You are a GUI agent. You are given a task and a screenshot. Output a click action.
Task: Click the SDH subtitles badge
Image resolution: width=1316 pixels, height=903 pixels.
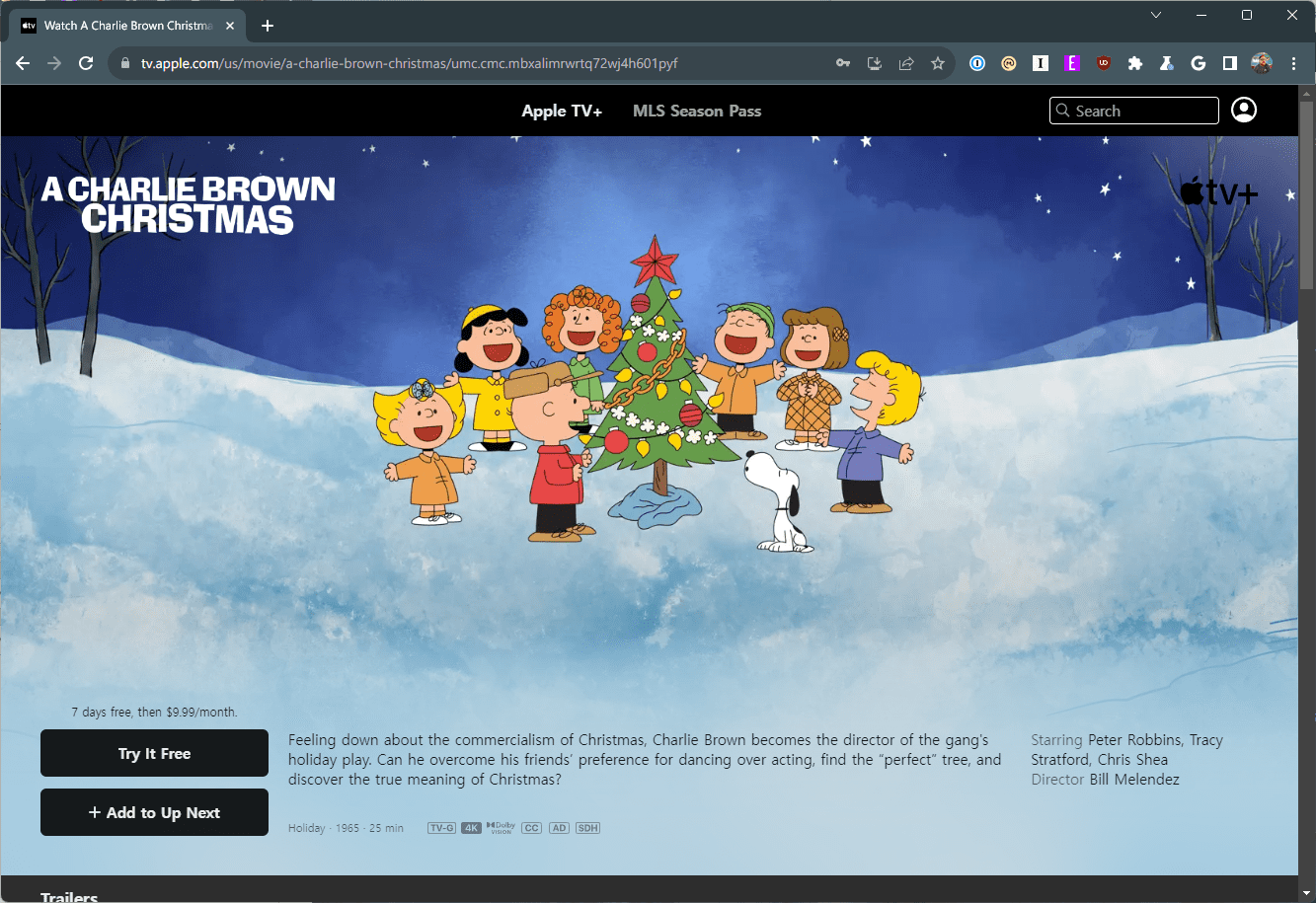coord(588,828)
